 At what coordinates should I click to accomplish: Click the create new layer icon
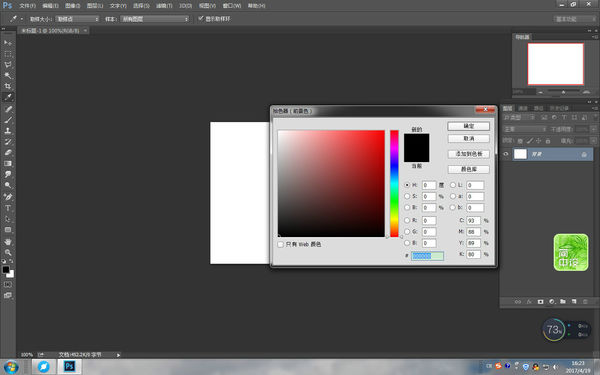(x=574, y=302)
